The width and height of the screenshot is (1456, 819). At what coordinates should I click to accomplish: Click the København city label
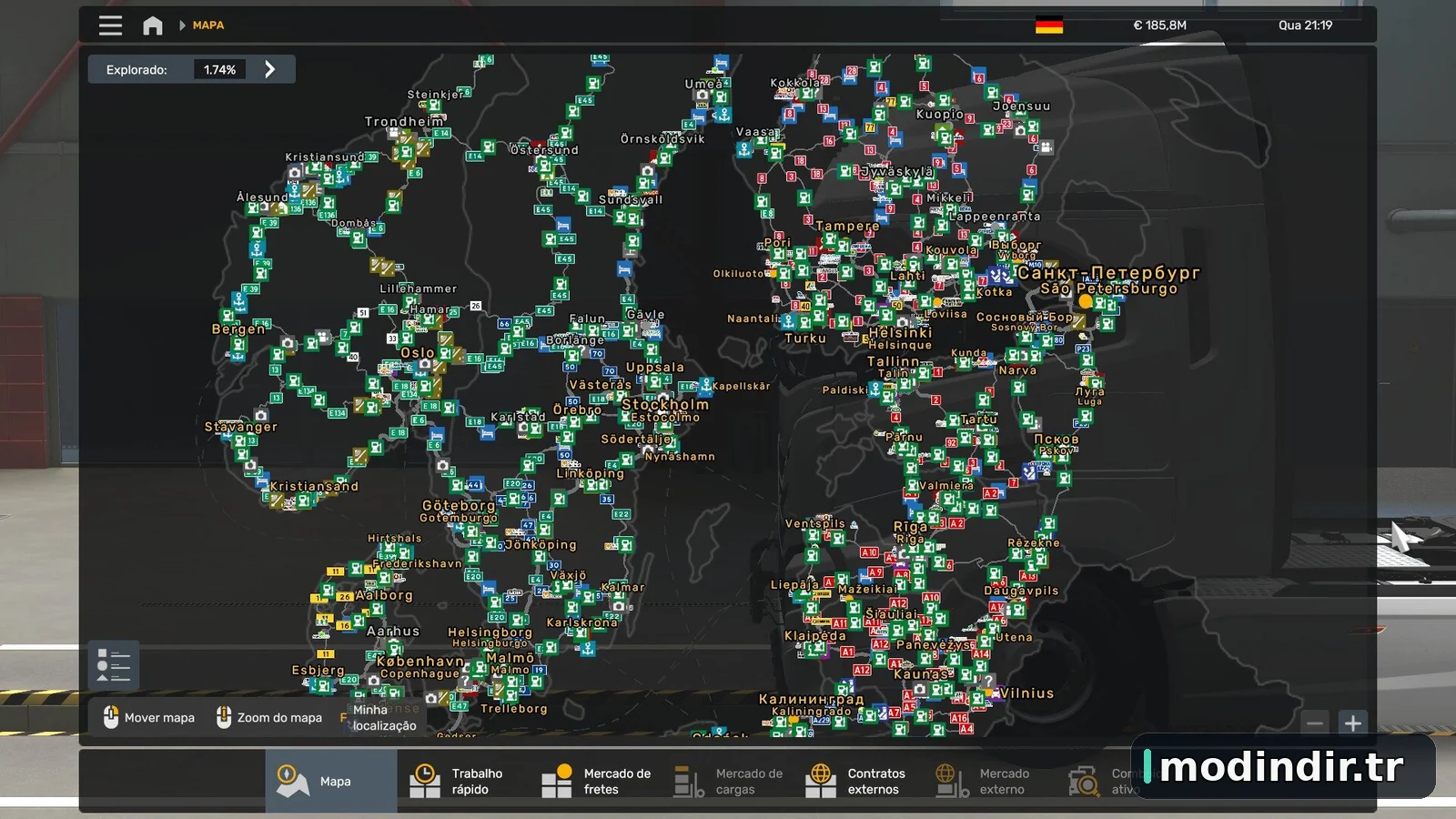click(x=420, y=662)
